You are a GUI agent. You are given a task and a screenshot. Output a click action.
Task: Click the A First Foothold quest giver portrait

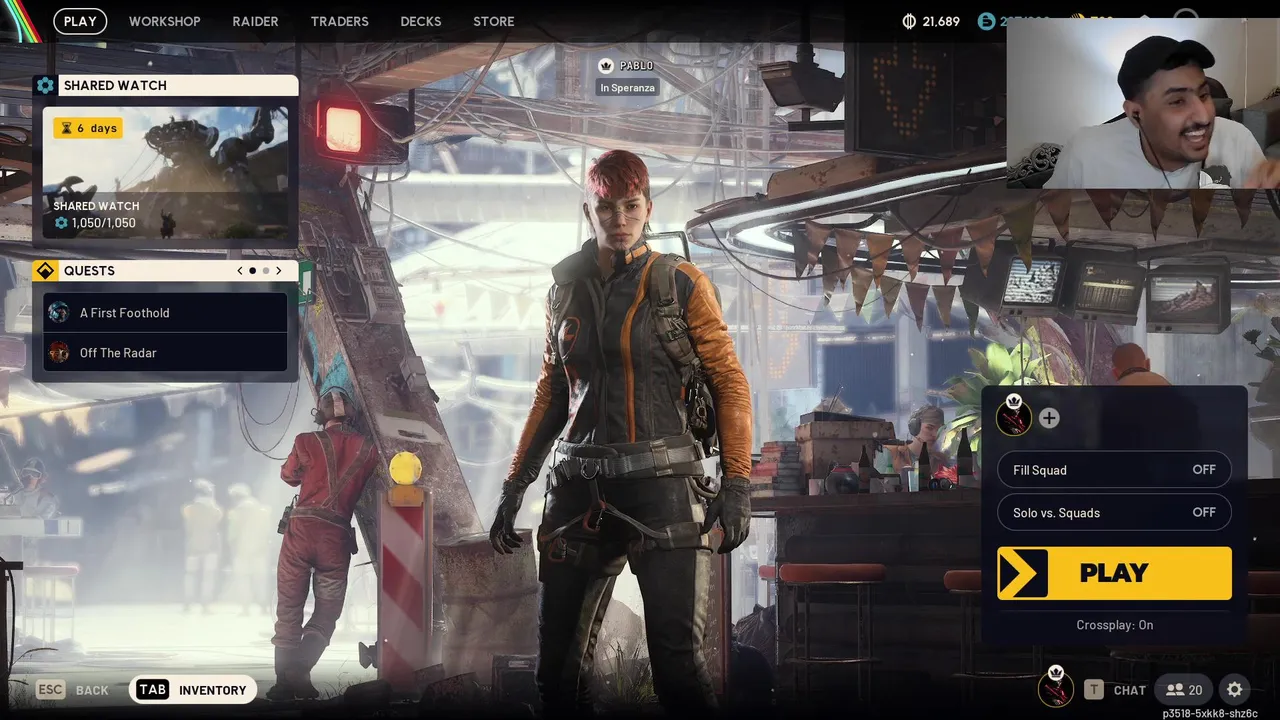tap(59, 312)
